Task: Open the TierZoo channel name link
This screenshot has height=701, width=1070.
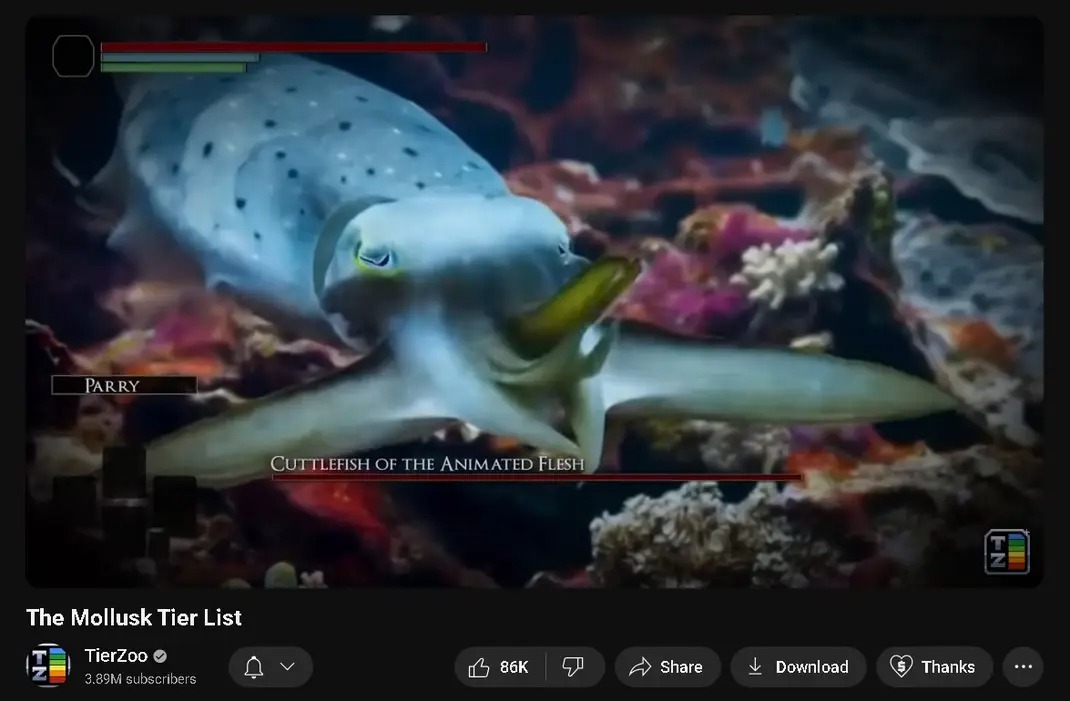Action: click(x=116, y=656)
